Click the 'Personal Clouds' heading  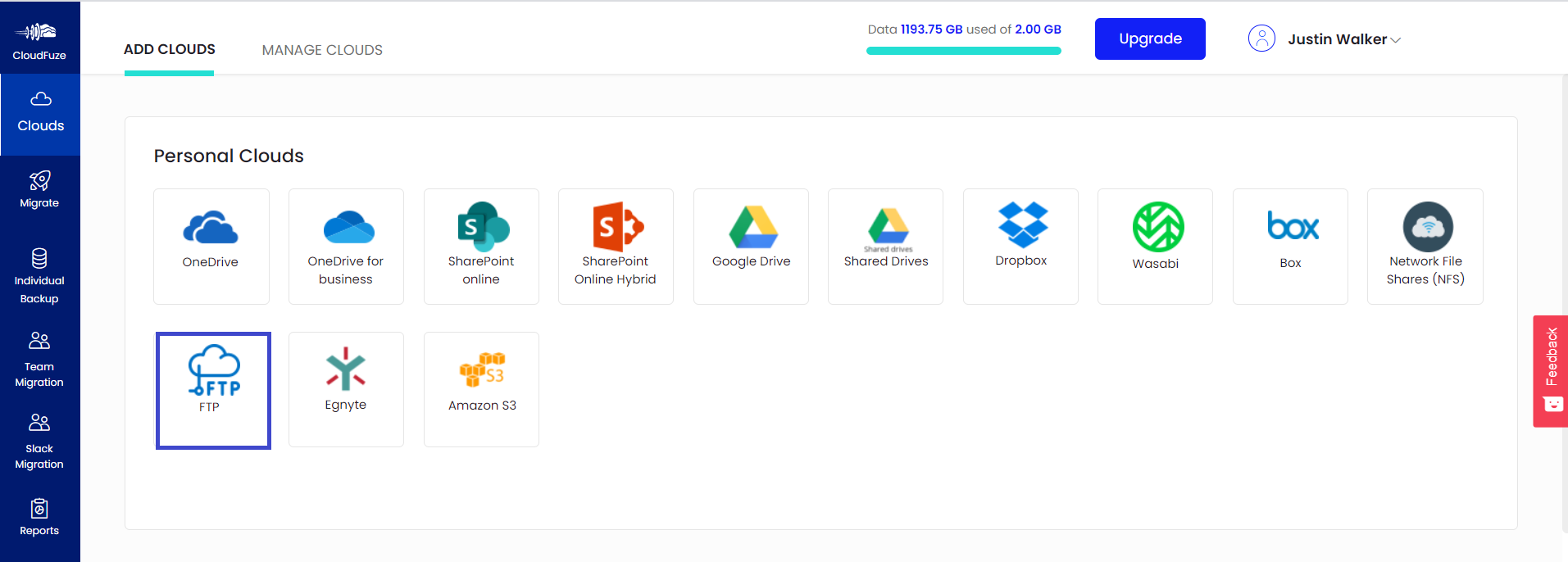(229, 156)
